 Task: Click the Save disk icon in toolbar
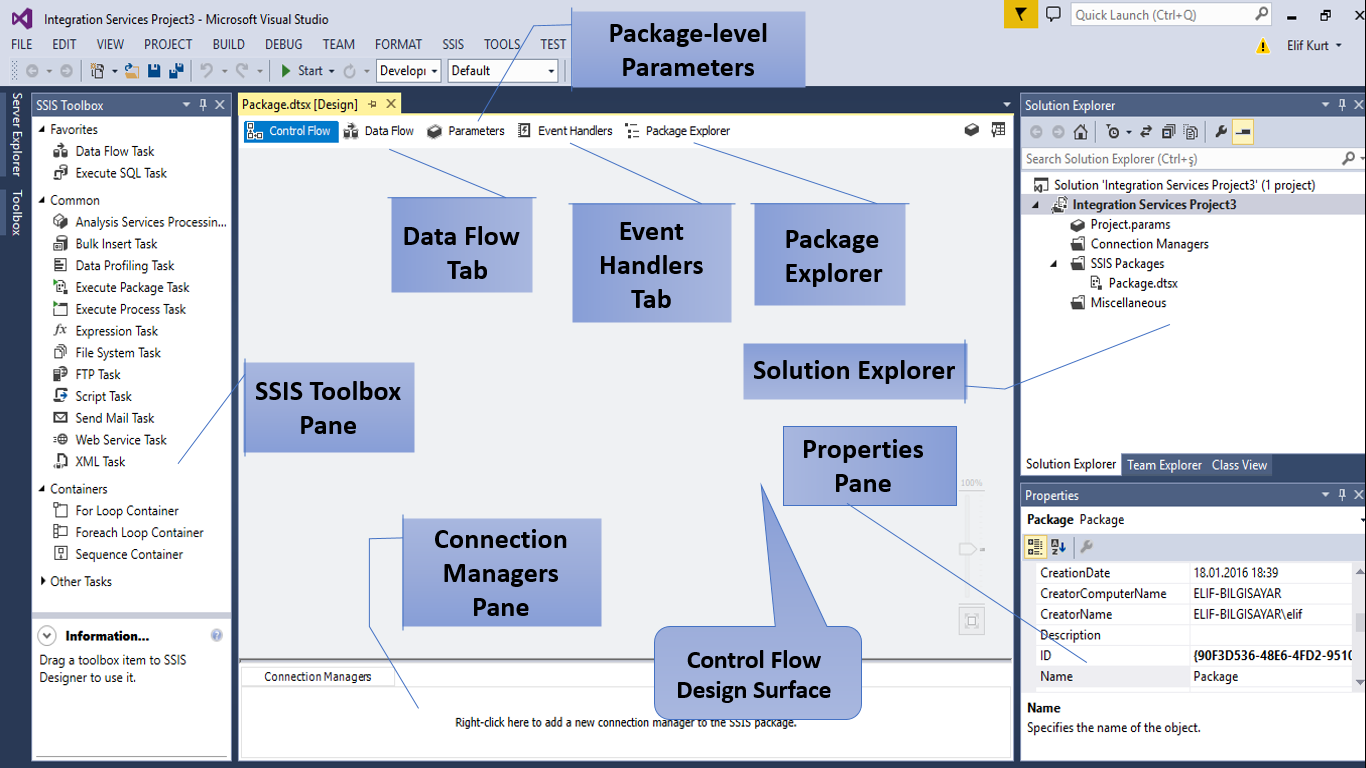[x=154, y=71]
